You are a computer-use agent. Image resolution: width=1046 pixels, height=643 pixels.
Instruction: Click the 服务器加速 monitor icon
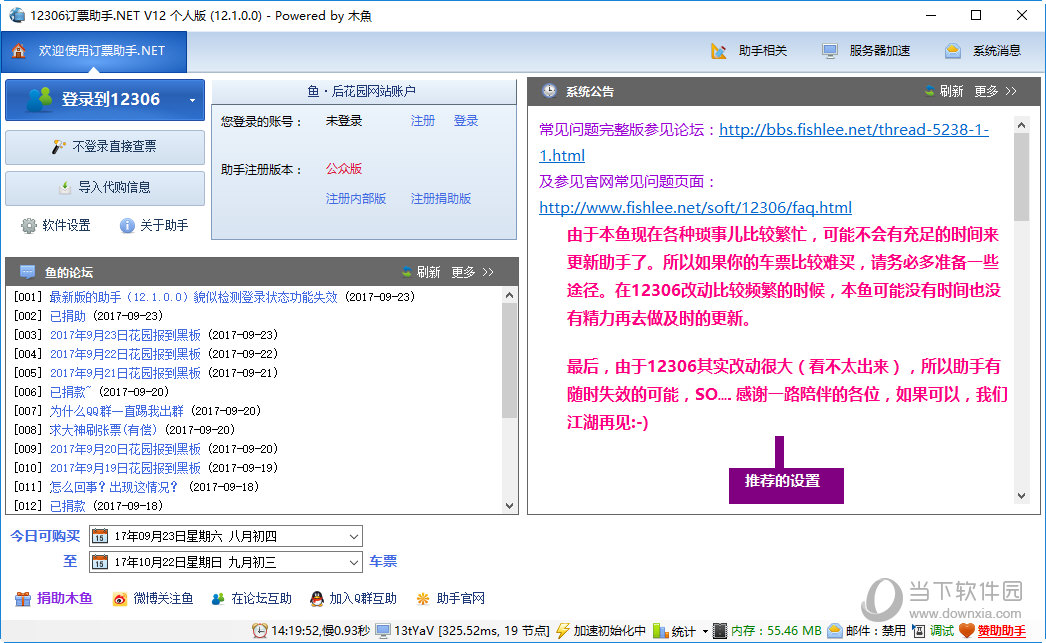(x=830, y=51)
